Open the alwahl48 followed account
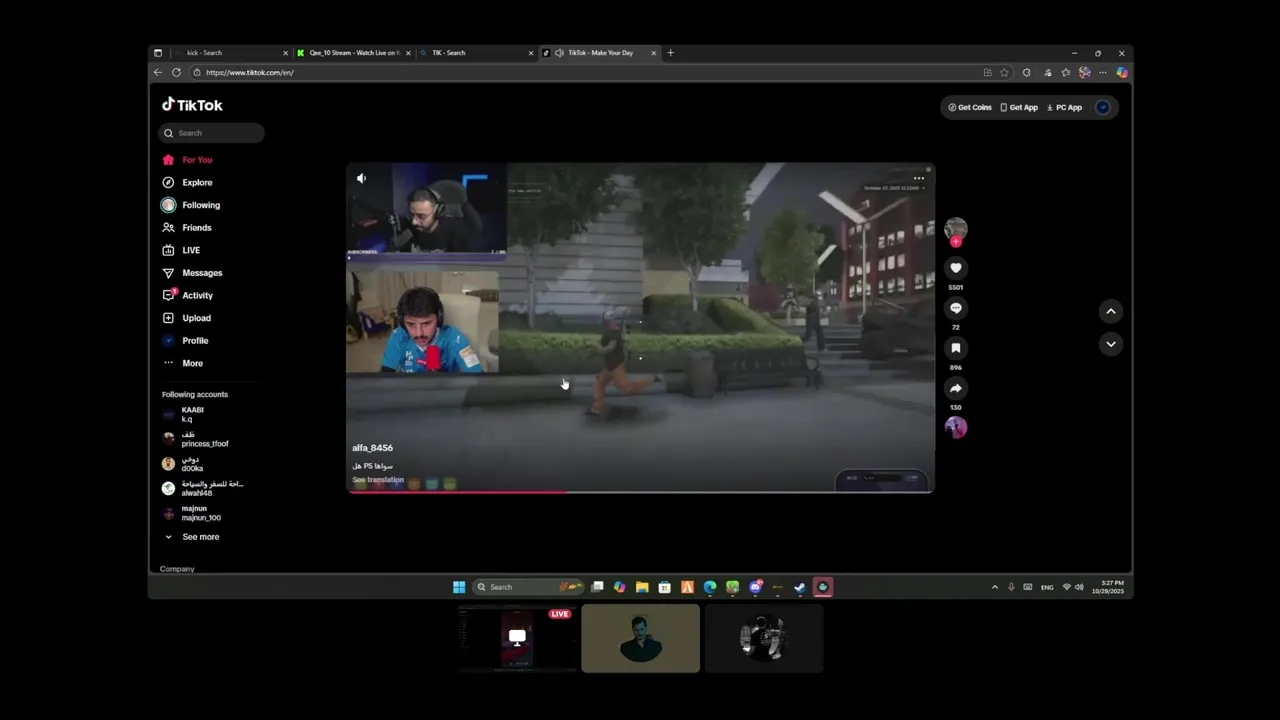The image size is (1280, 720). [203, 488]
